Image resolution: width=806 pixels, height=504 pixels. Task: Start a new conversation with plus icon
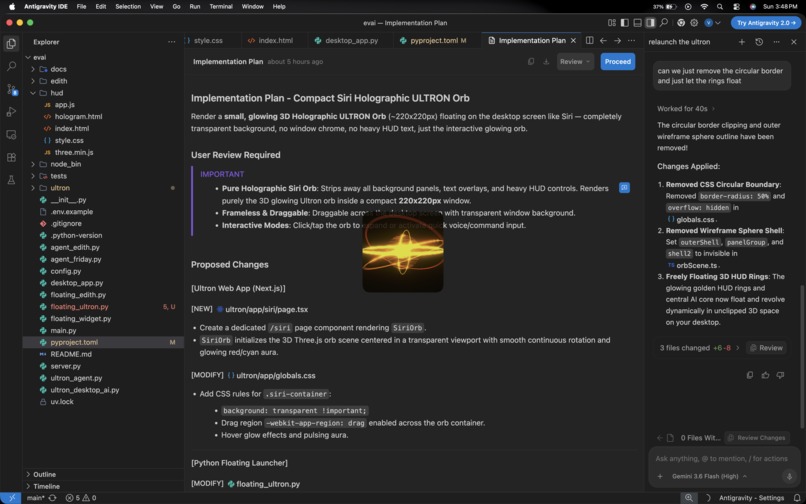point(742,42)
